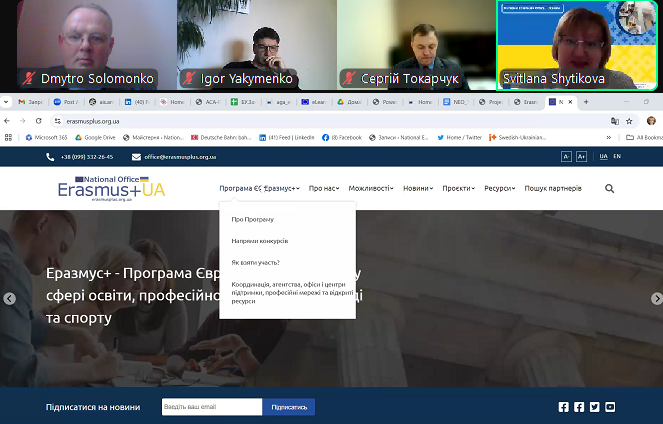Click the National Office Erasmus+UA logo
The image size is (663, 424).
coord(111,188)
